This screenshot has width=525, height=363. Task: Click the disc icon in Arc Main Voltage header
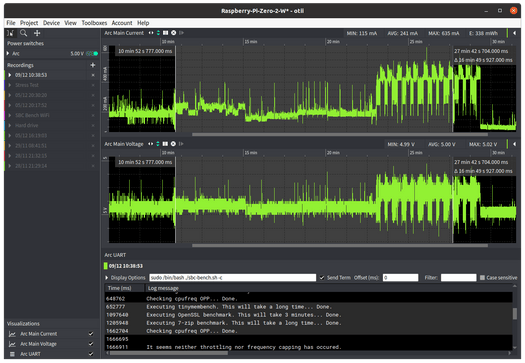[173, 144]
